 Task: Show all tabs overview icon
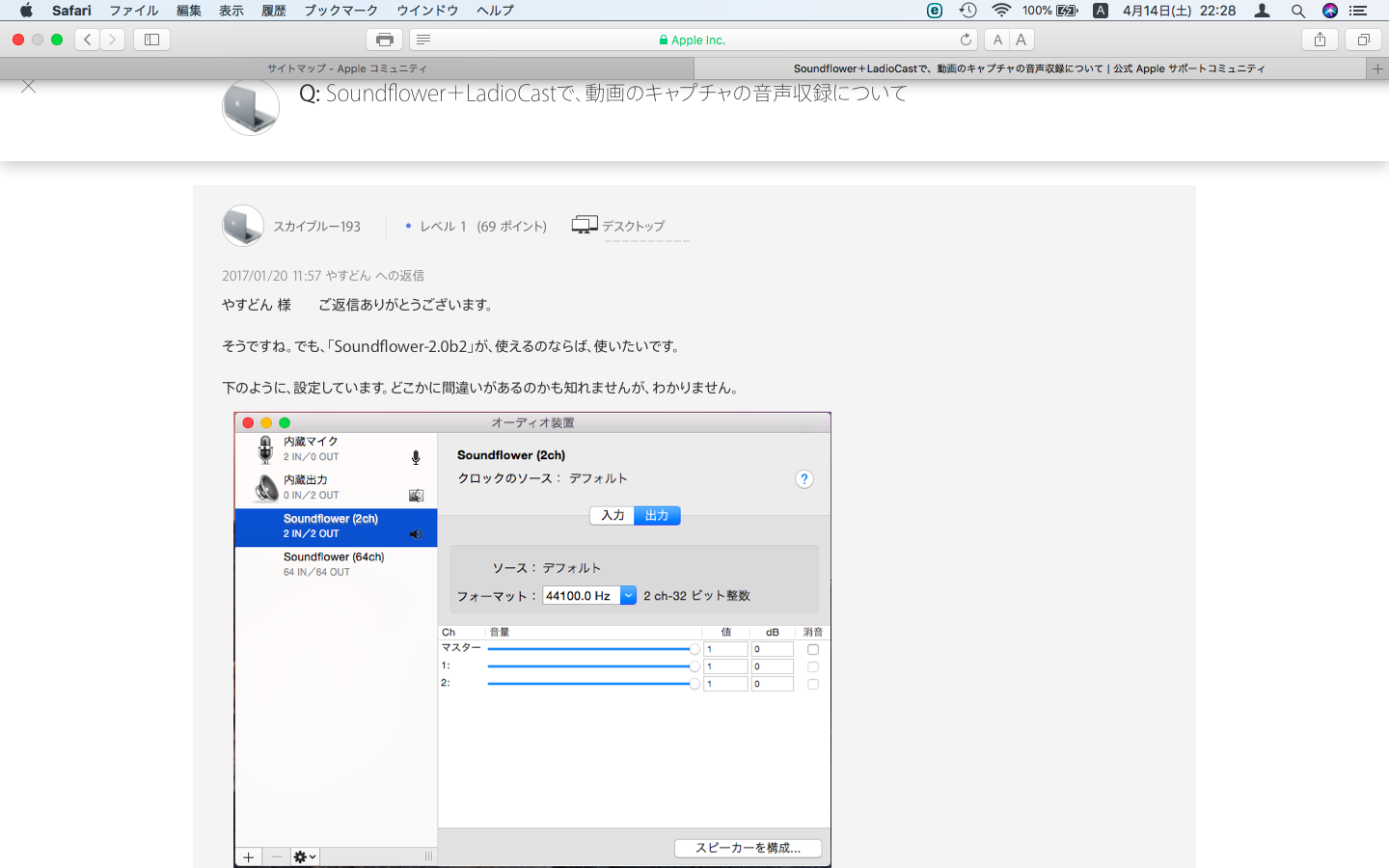click(x=1363, y=40)
